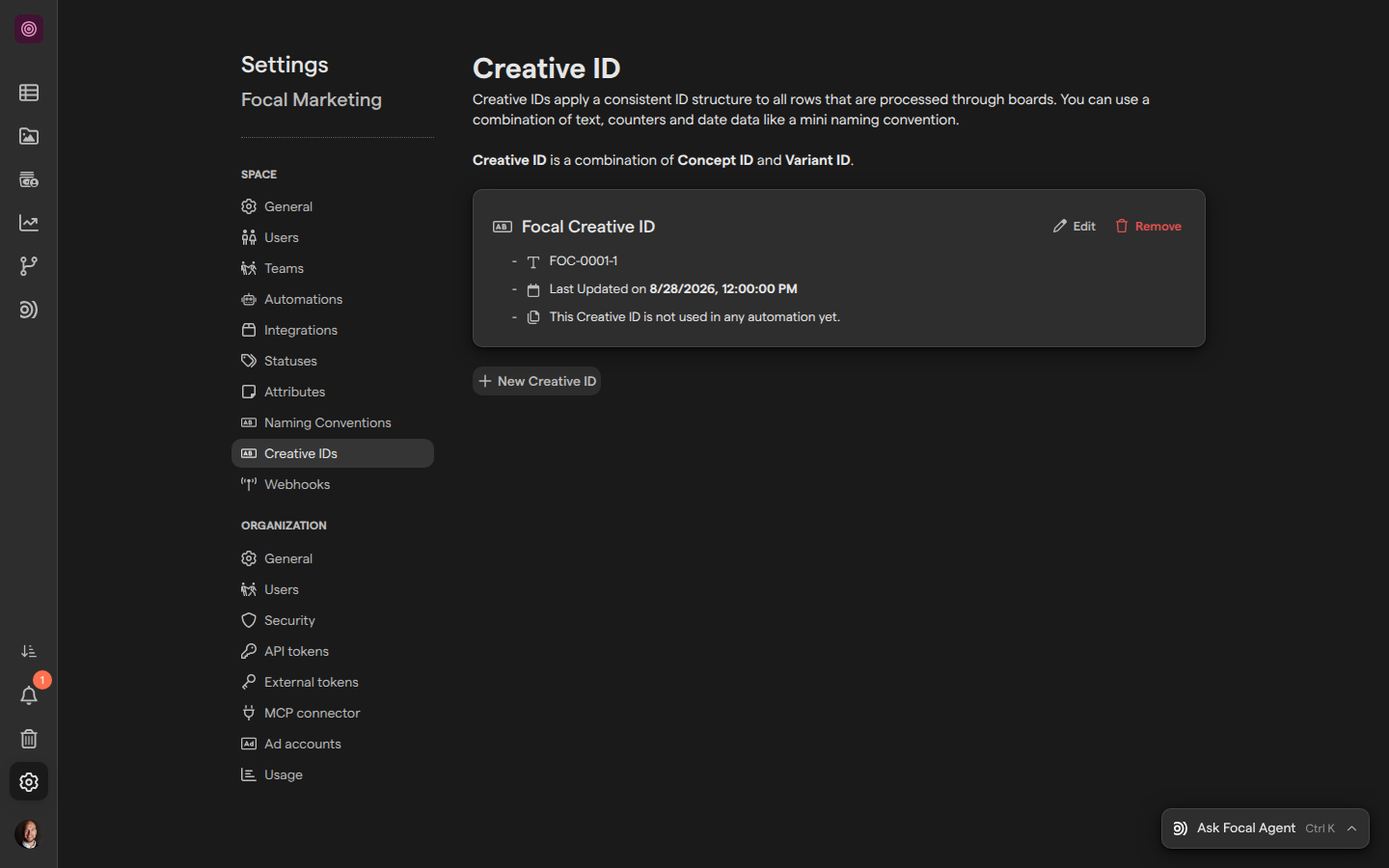The width and height of the screenshot is (1389, 868).
Task: Open Webhooks settings
Action: point(333,484)
